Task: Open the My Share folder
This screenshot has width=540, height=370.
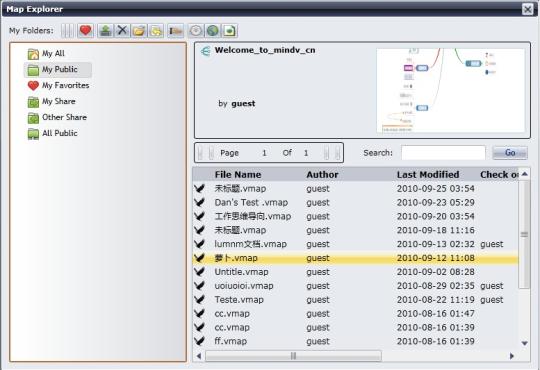Action: coord(51,101)
